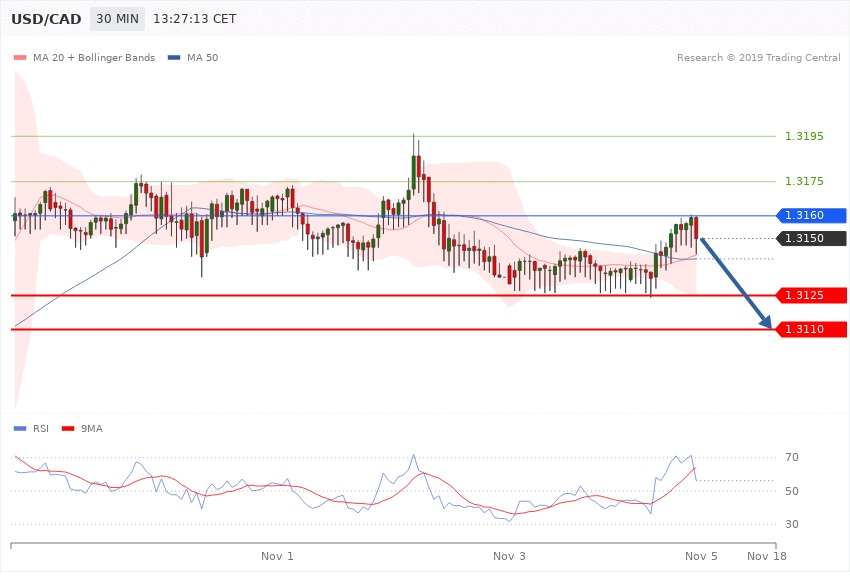The height and width of the screenshot is (576, 850).
Task: Click the MA 50 legend label
Action: coord(202,57)
